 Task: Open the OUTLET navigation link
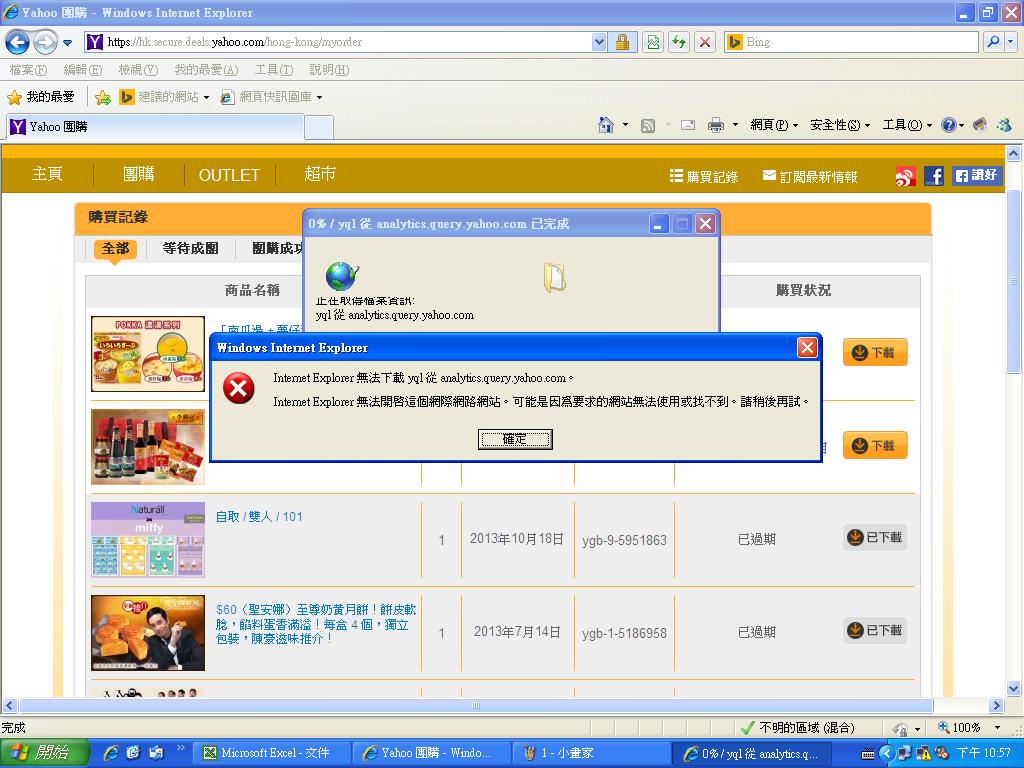(229, 175)
